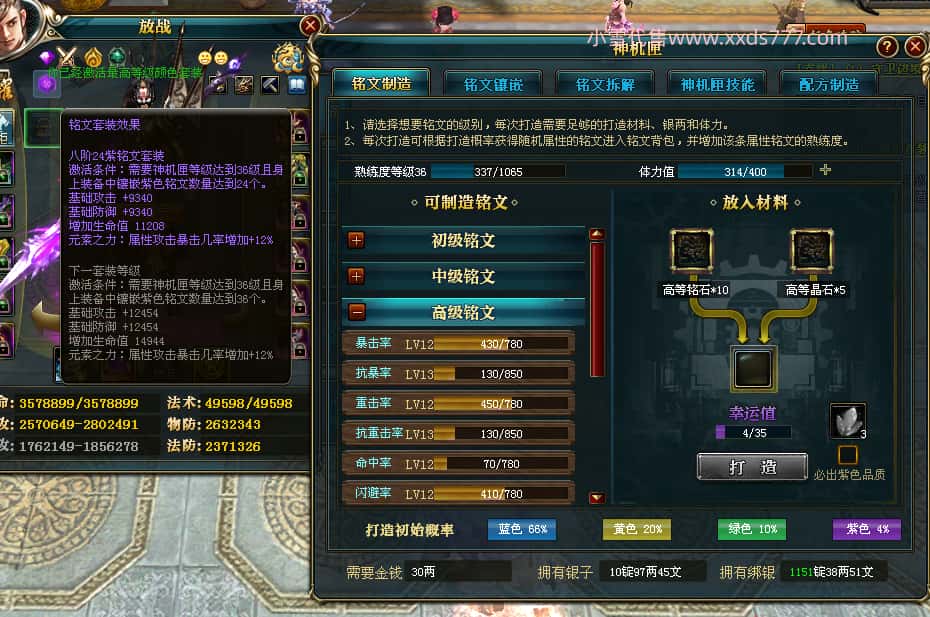Click the question mark help icon

887,46
